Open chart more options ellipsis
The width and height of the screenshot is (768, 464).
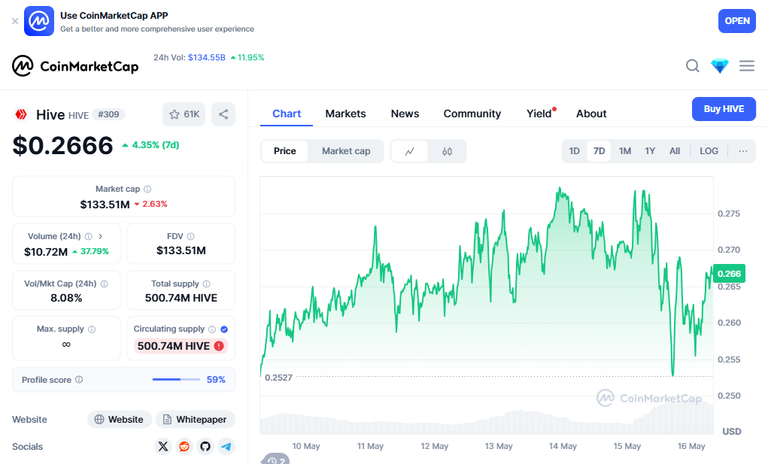pos(743,151)
